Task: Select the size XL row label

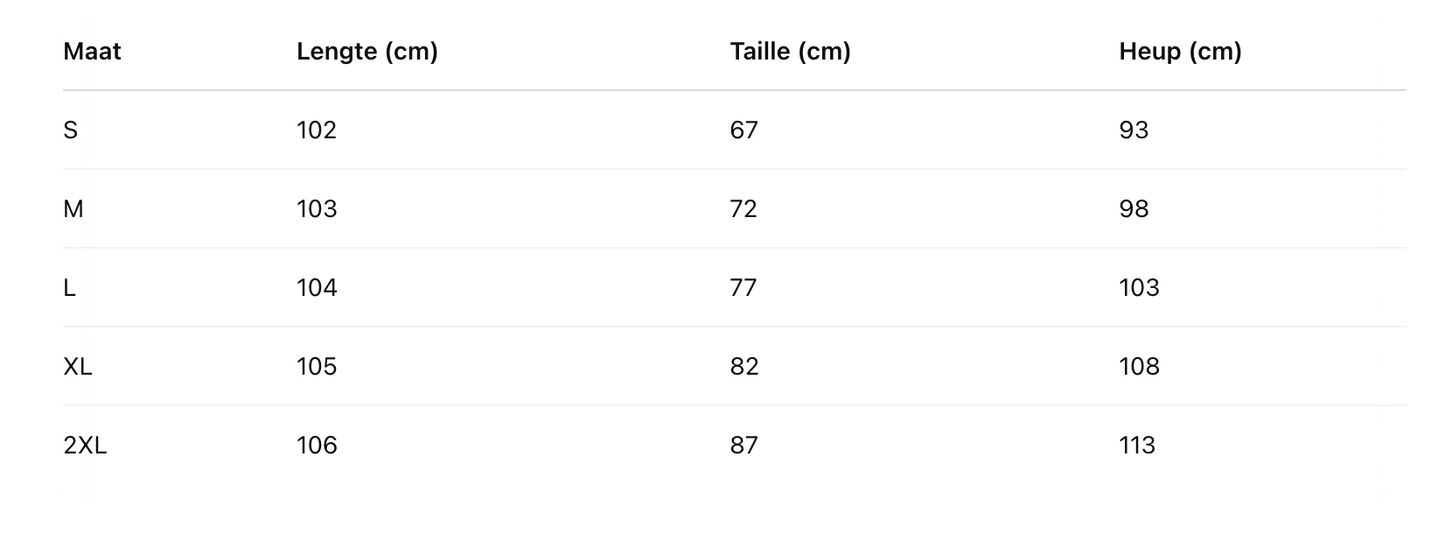Action: pyautogui.click(x=77, y=367)
